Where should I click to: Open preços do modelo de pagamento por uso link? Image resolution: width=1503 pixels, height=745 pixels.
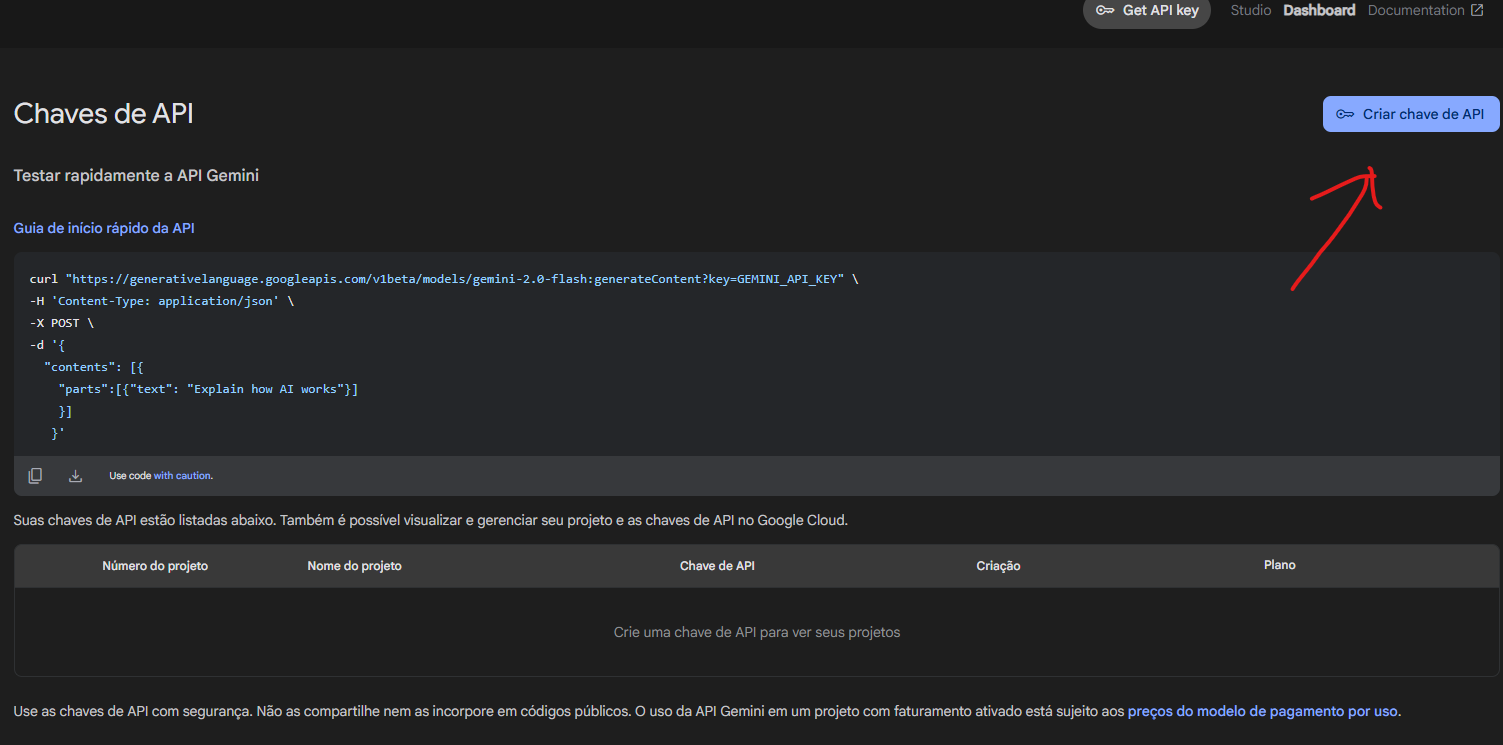point(1263,711)
